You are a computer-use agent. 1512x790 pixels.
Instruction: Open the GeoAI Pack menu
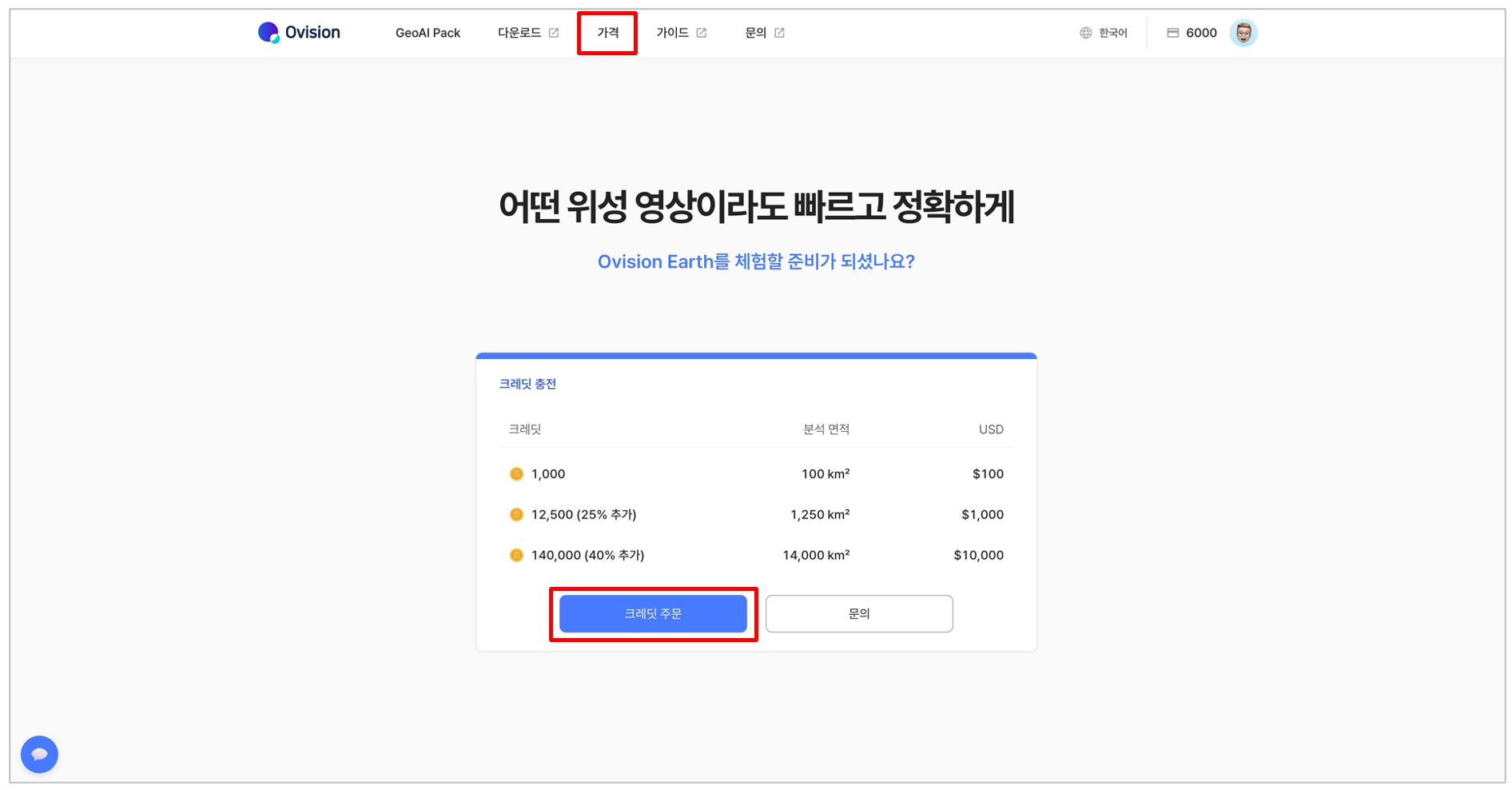tap(428, 33)
